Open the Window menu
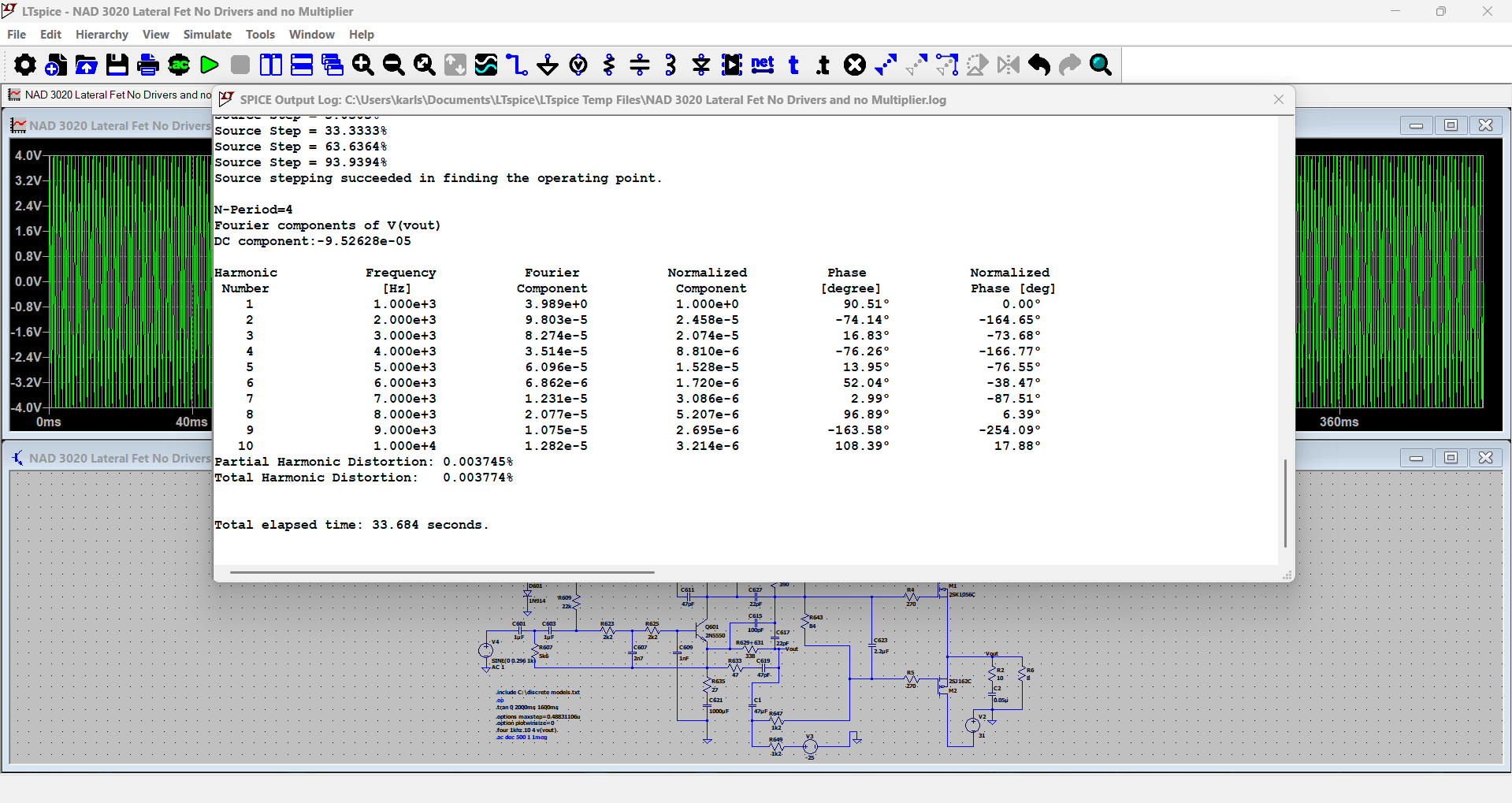The image size is (1512, 803). click(311, 35)
